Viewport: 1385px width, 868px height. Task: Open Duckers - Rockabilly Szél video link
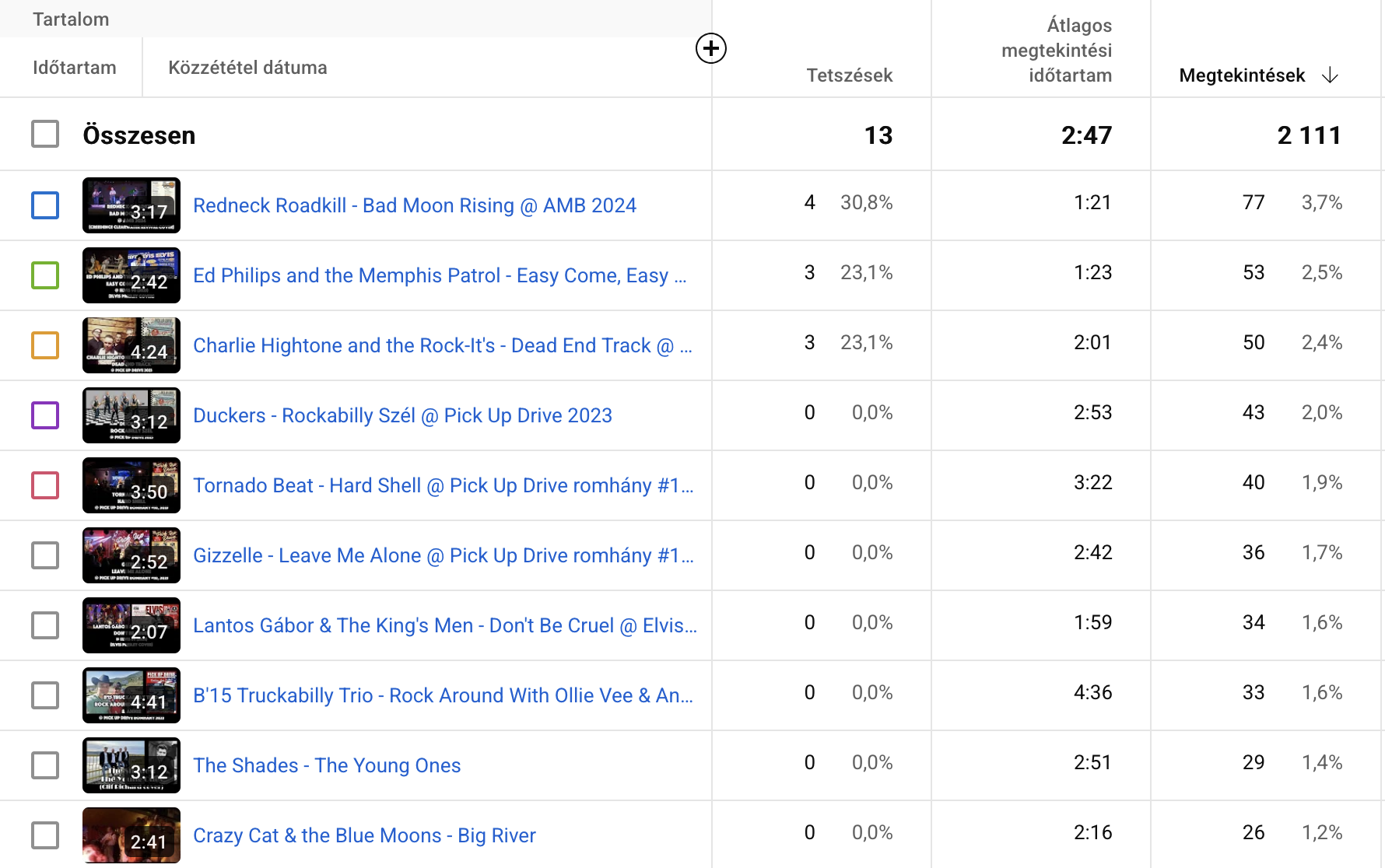point(402,415)
